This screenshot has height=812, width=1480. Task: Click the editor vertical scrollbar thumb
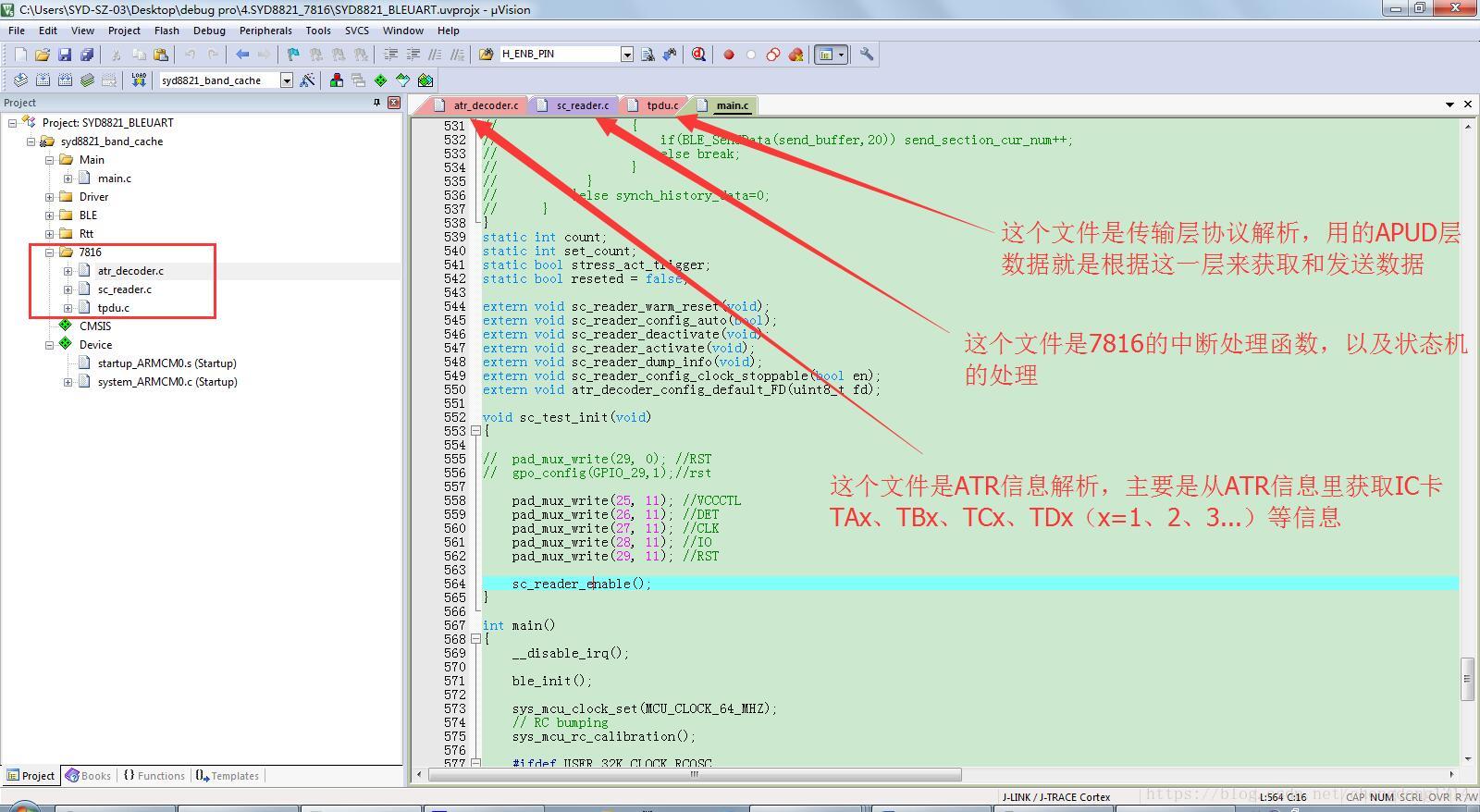point(1467,680)
